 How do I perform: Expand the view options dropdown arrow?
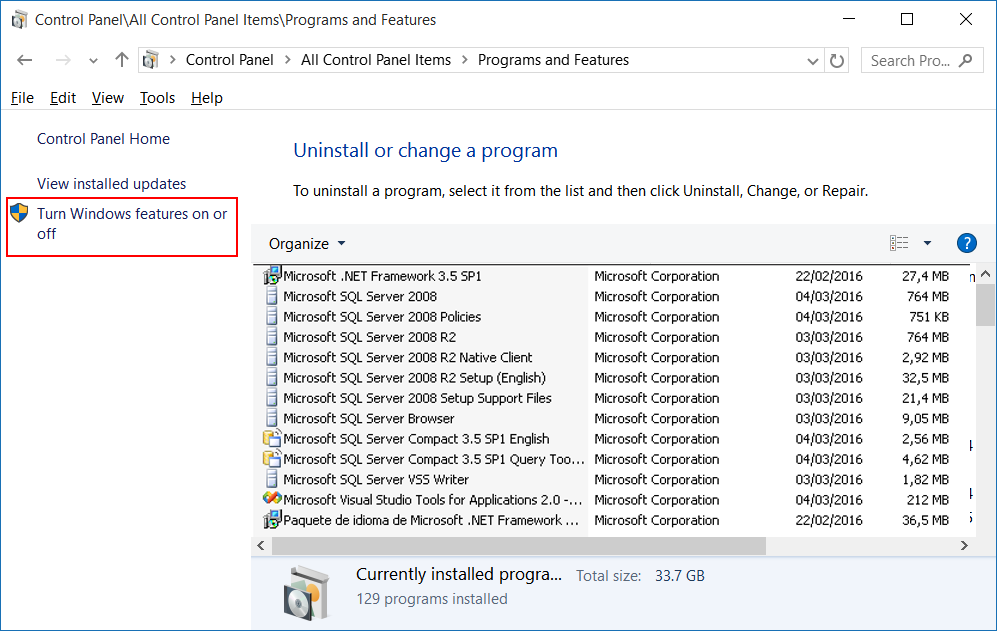[x=927, y=243]
